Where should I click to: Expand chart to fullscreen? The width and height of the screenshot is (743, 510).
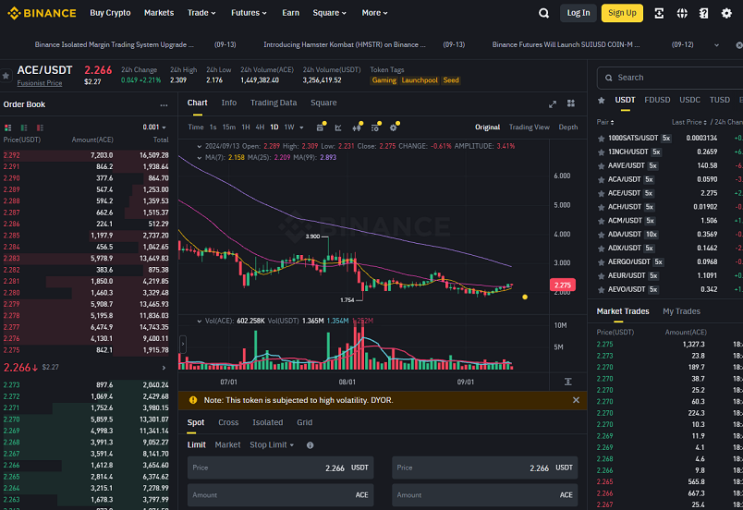point(553,104)
